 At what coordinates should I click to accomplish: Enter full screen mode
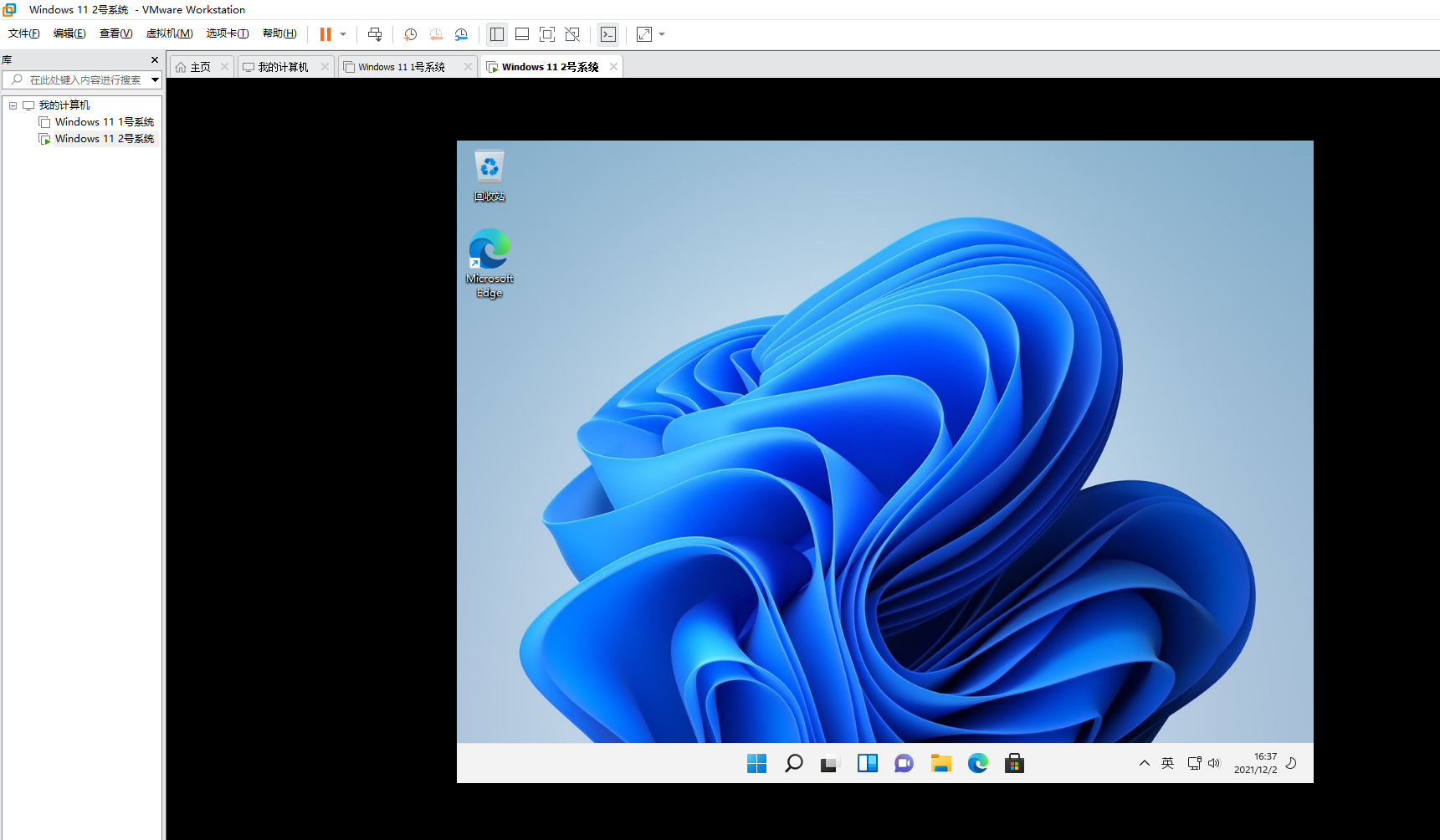[547, 34]
